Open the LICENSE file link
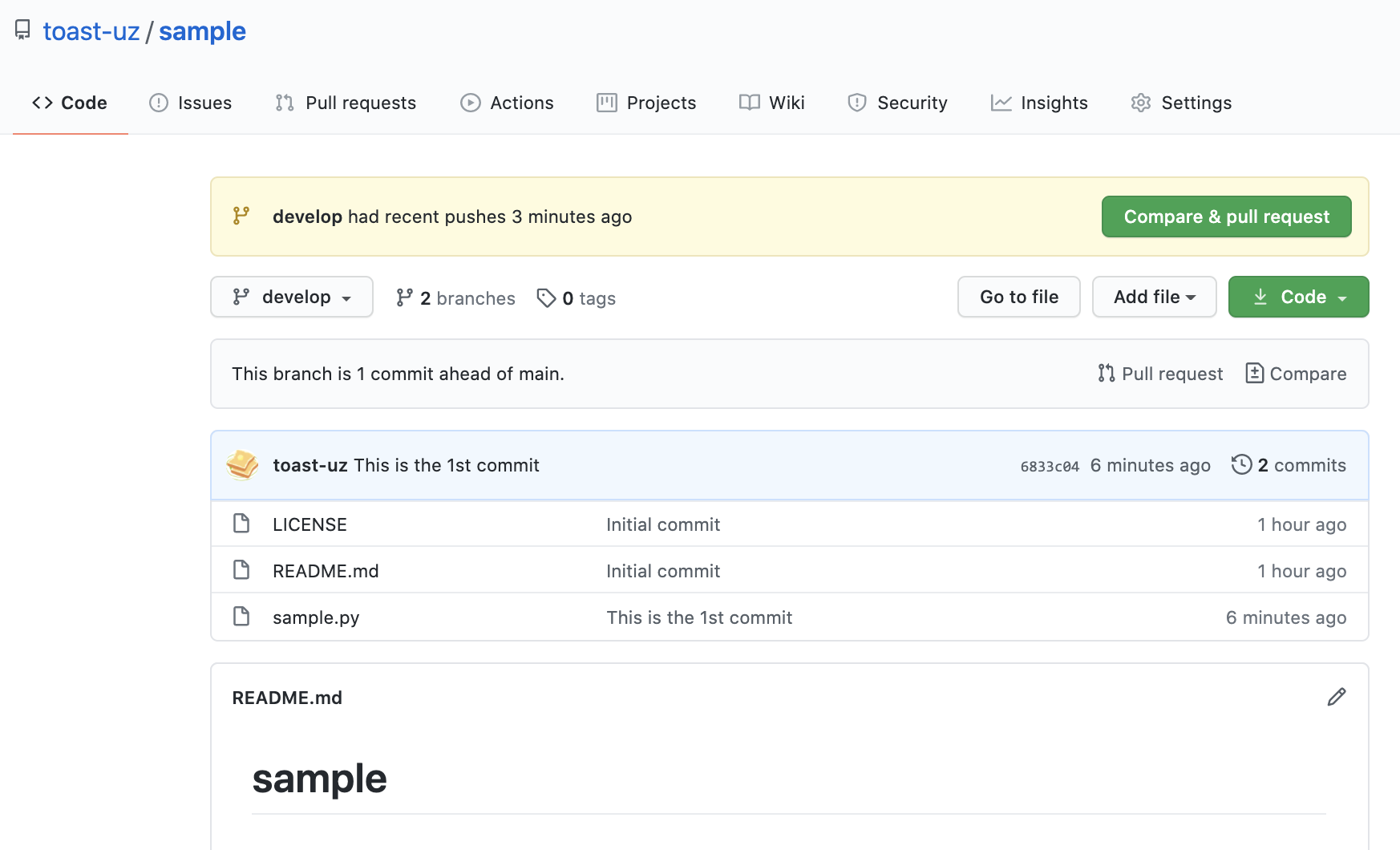The height and width of the screenshot is (850, 1400). tap(310, 524)
